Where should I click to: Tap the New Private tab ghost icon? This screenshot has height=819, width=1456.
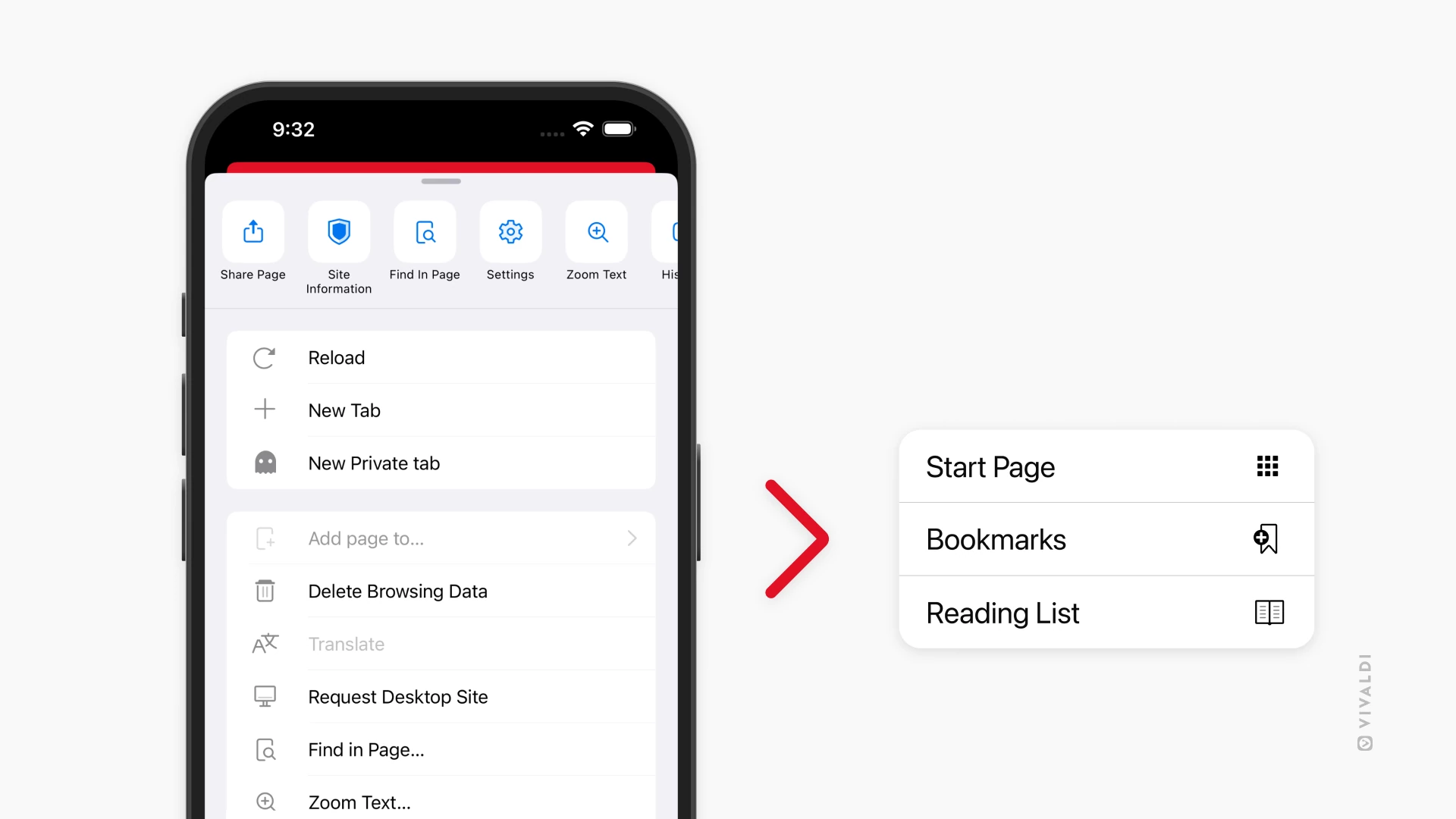(x=266, y=462)
